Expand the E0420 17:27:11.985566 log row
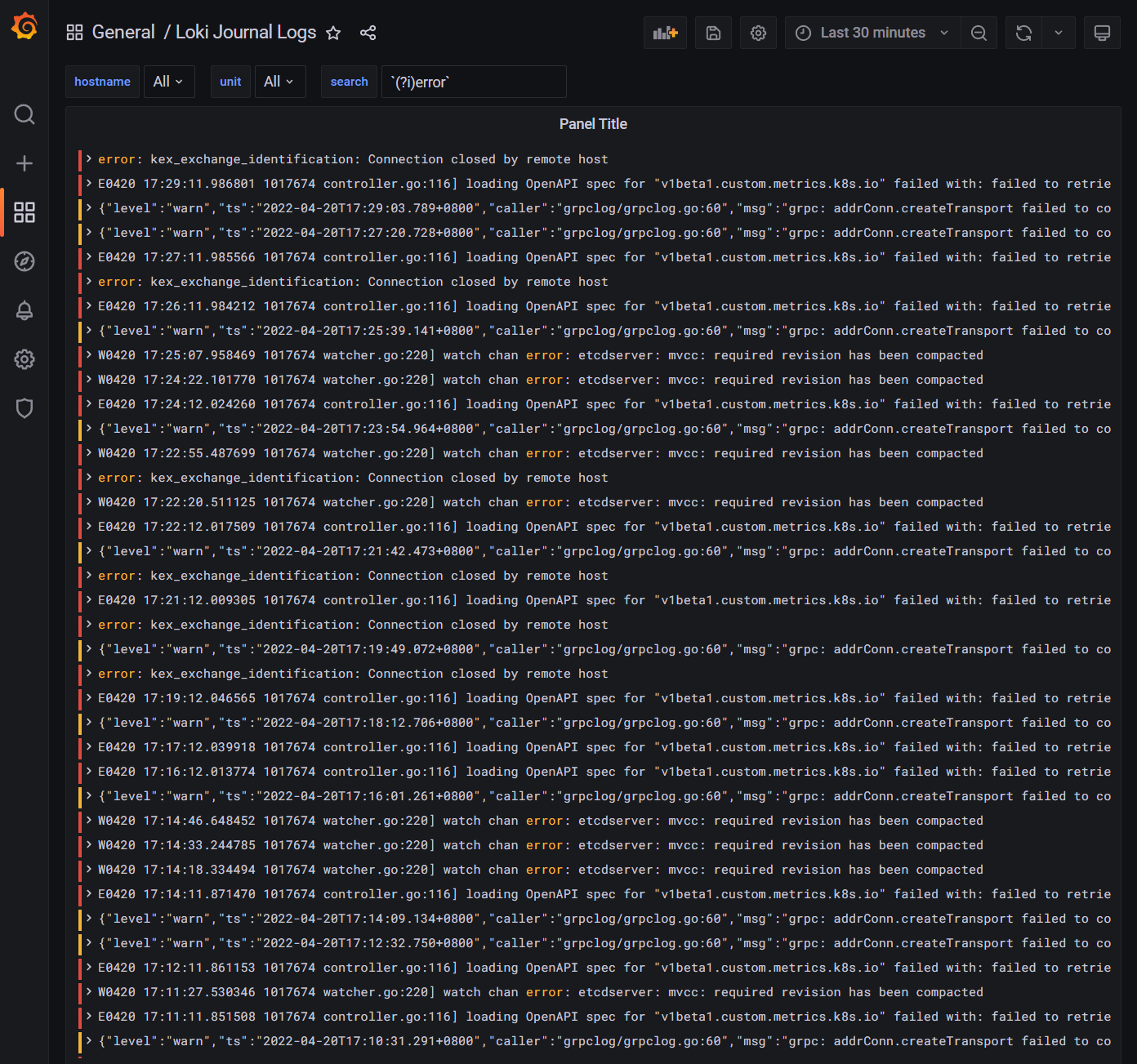This screenshot has width=1137, height=1064. pyautogui.click(x=89, y=256)
